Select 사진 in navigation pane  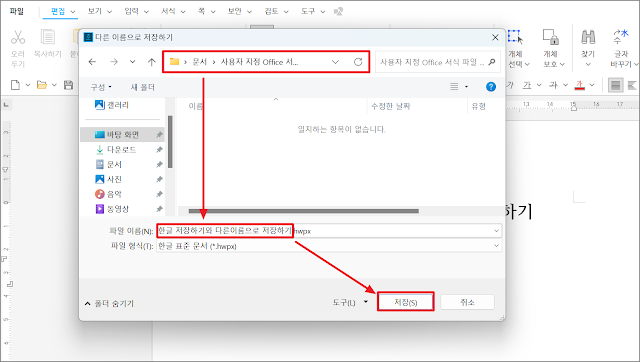[x=114, y=179]
